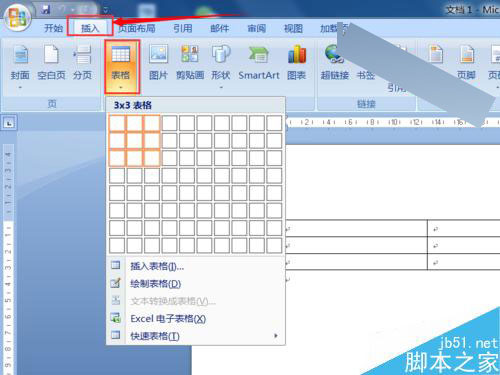The height and width of the screenshot is (375, 500).
Task: Click the Excel spreadsheet icon in menu
Action: click(115, 318)
